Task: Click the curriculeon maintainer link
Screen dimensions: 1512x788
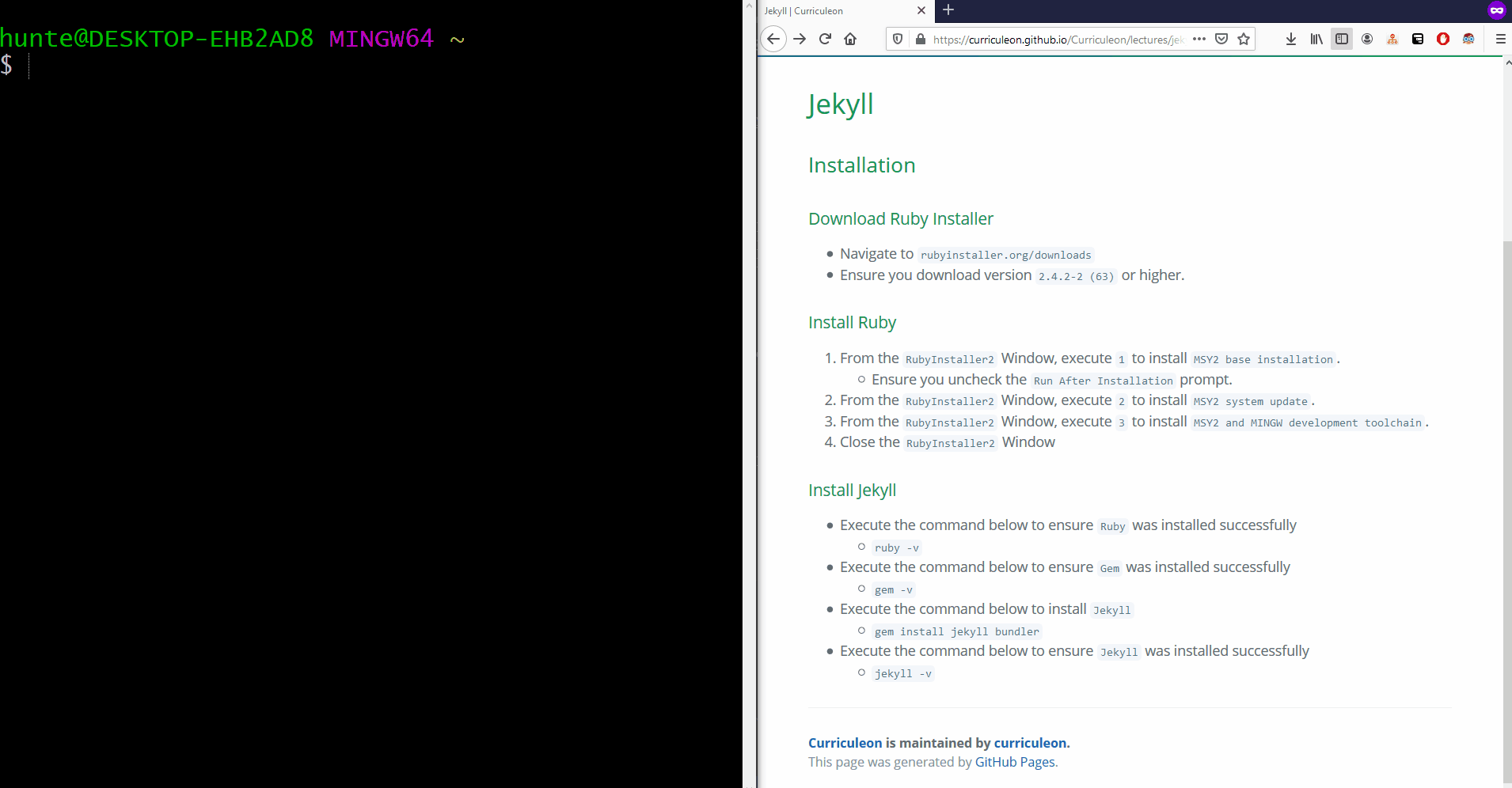Action: (1030, 742)
